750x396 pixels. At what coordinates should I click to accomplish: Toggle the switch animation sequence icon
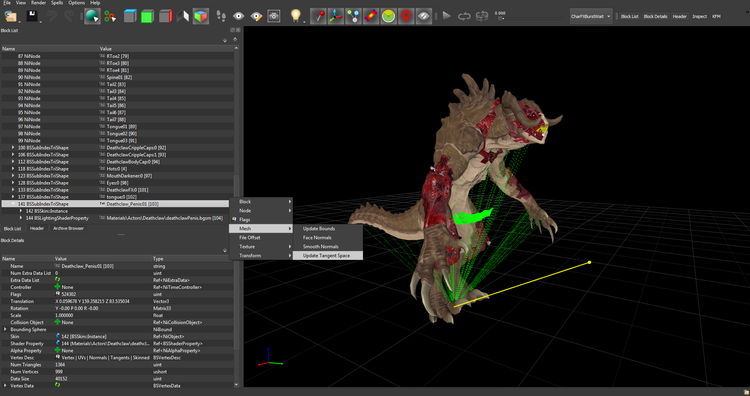click(x=482, y=16)
